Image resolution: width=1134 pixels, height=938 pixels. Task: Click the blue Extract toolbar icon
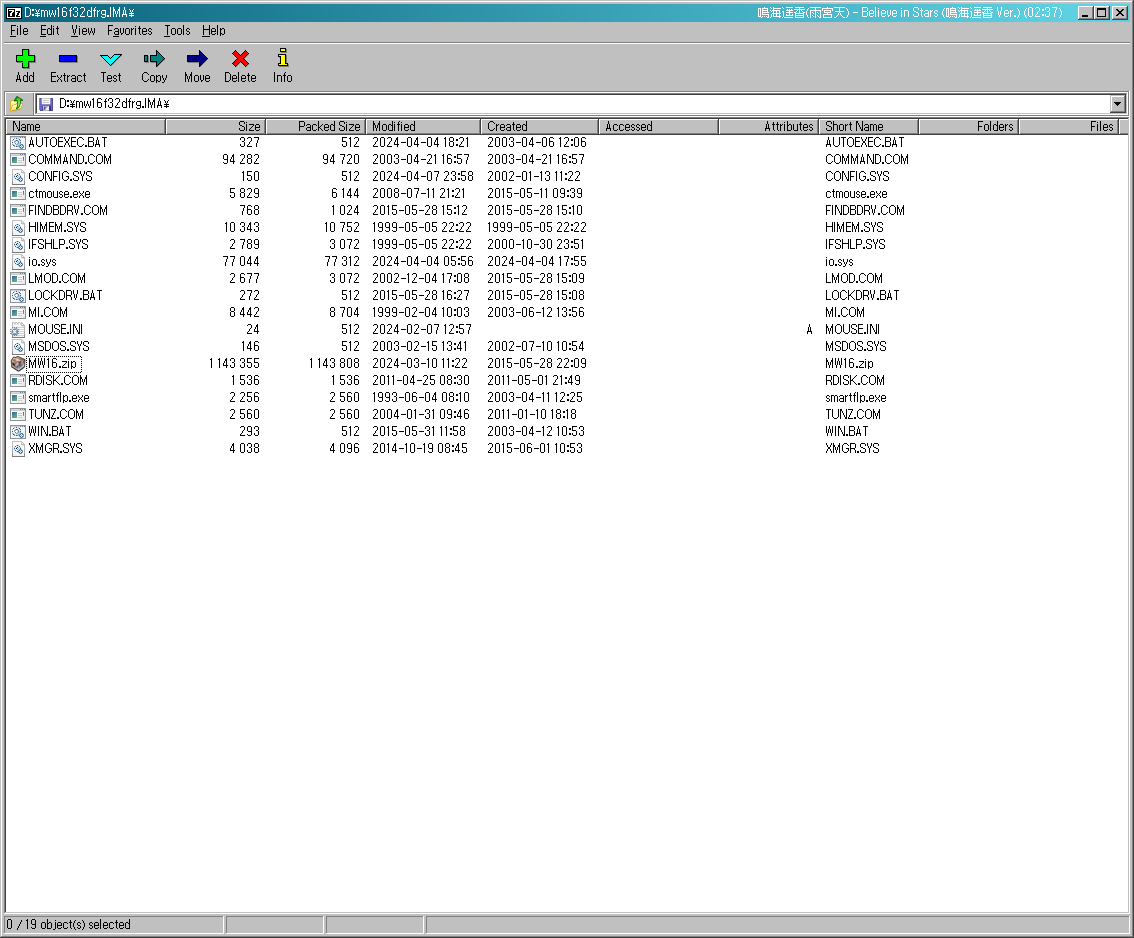tap(68, 60)
